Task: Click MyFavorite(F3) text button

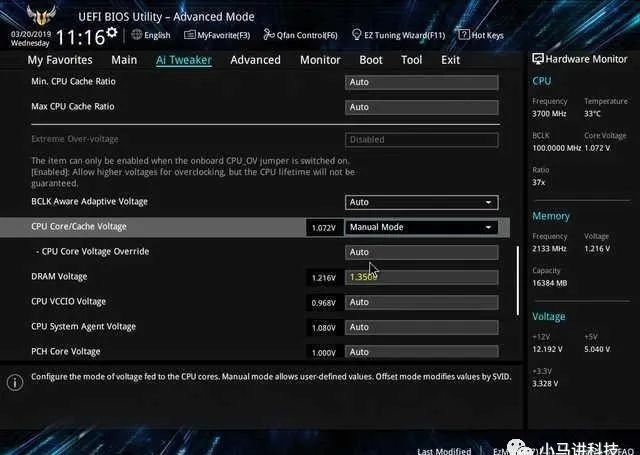Action: [x=224, y=36]
